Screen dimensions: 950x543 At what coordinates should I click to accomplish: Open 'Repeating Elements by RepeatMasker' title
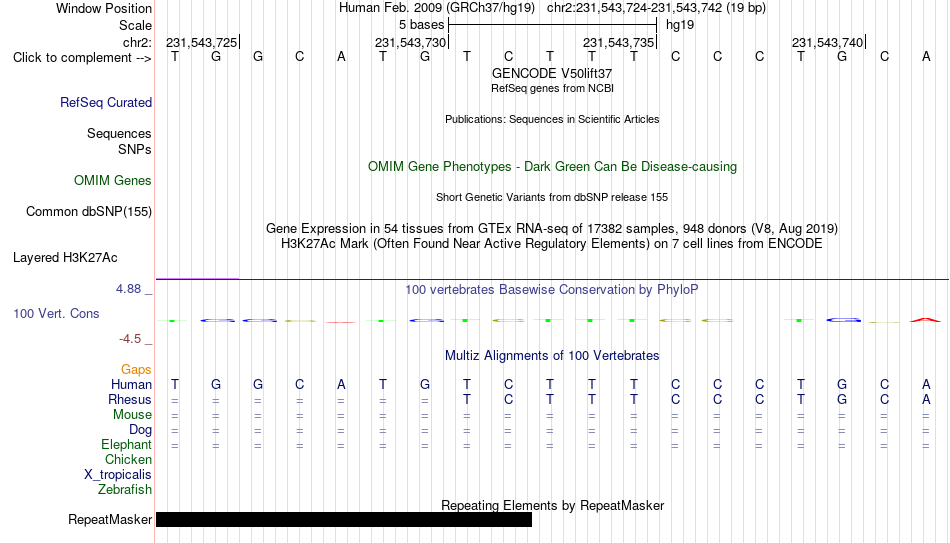[552, 505]
